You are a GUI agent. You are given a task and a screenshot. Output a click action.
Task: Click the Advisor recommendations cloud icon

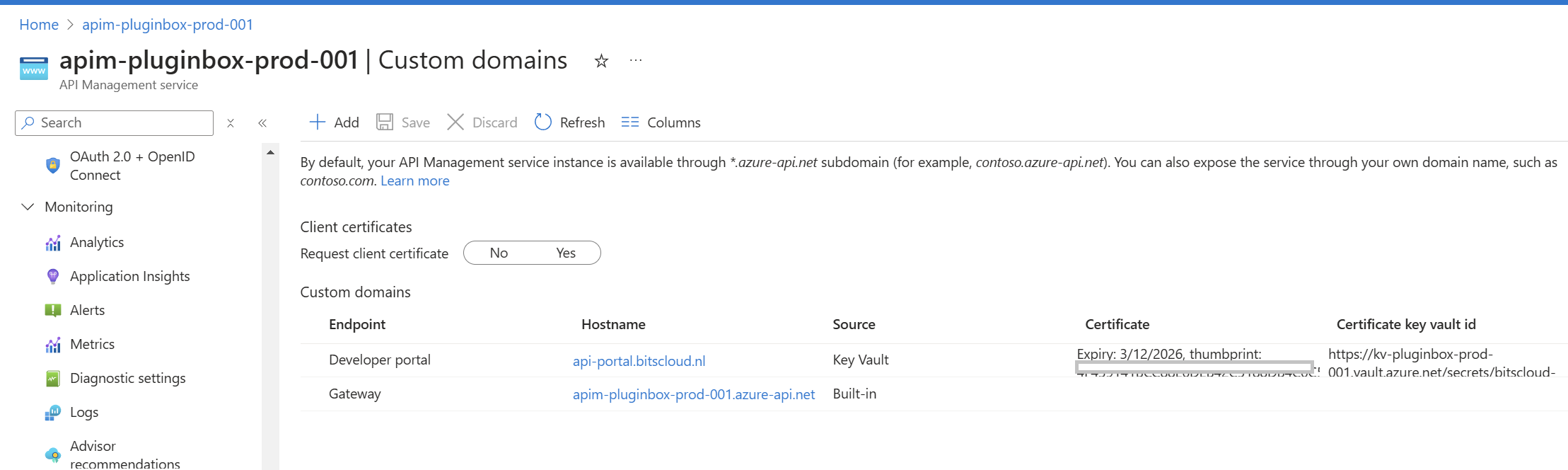coord(53,455)
